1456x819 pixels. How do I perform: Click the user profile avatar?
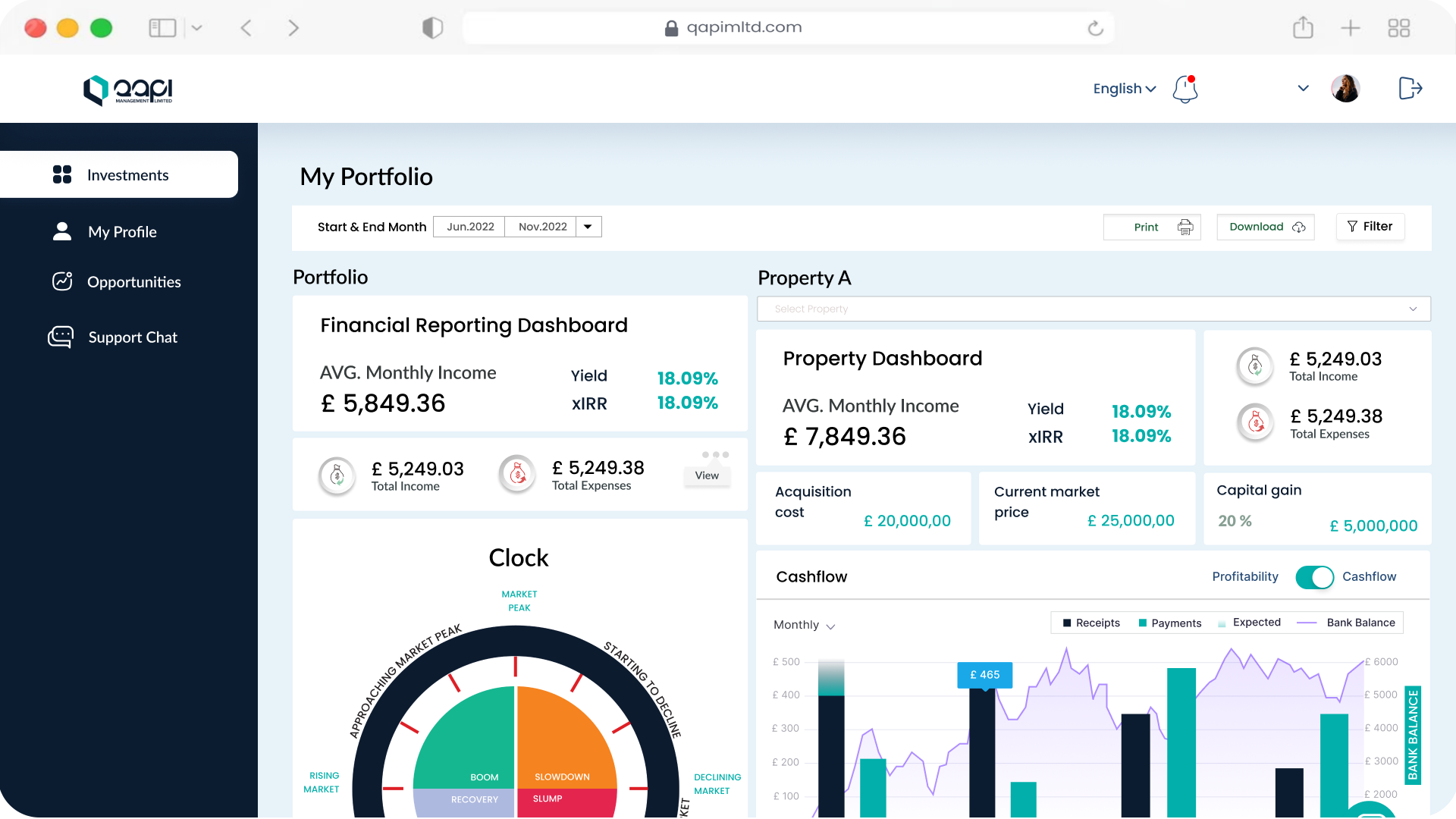coord(1345,89)
